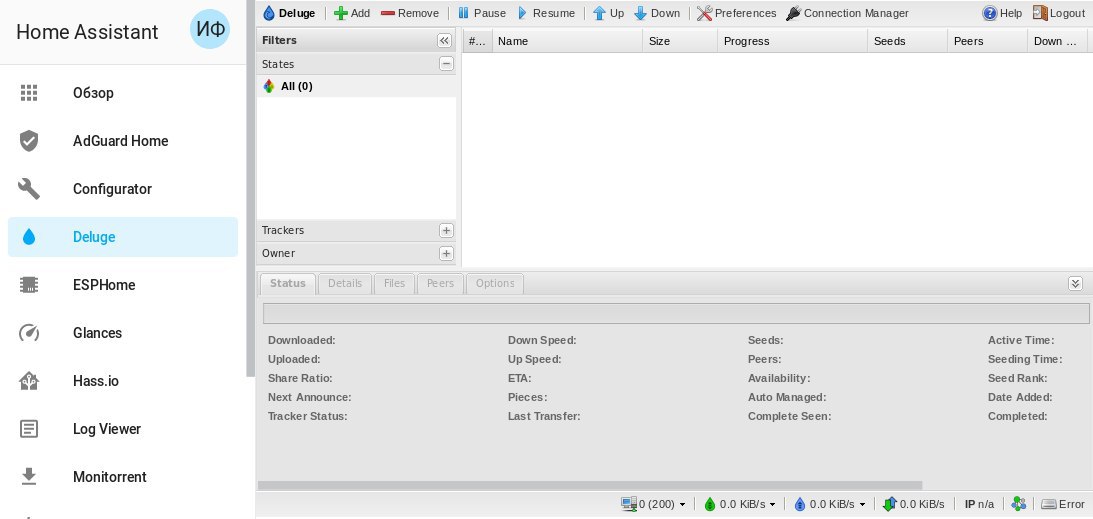Open AdGuard Home from sidebar
The width and height of the screenshot is (1093, 519).
pyautogui.click(x=123, y=141)
